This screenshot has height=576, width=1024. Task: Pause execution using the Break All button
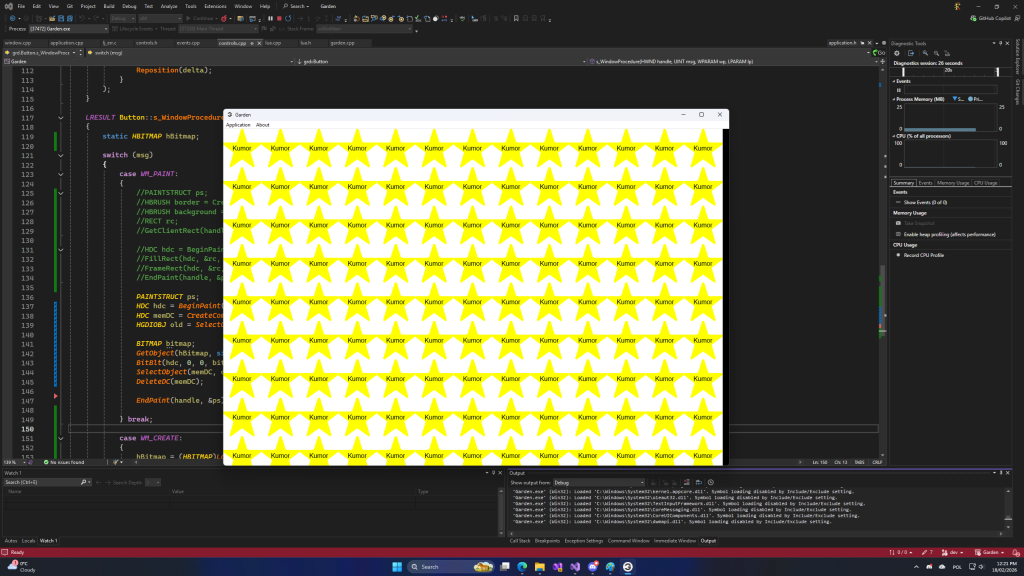269,18
